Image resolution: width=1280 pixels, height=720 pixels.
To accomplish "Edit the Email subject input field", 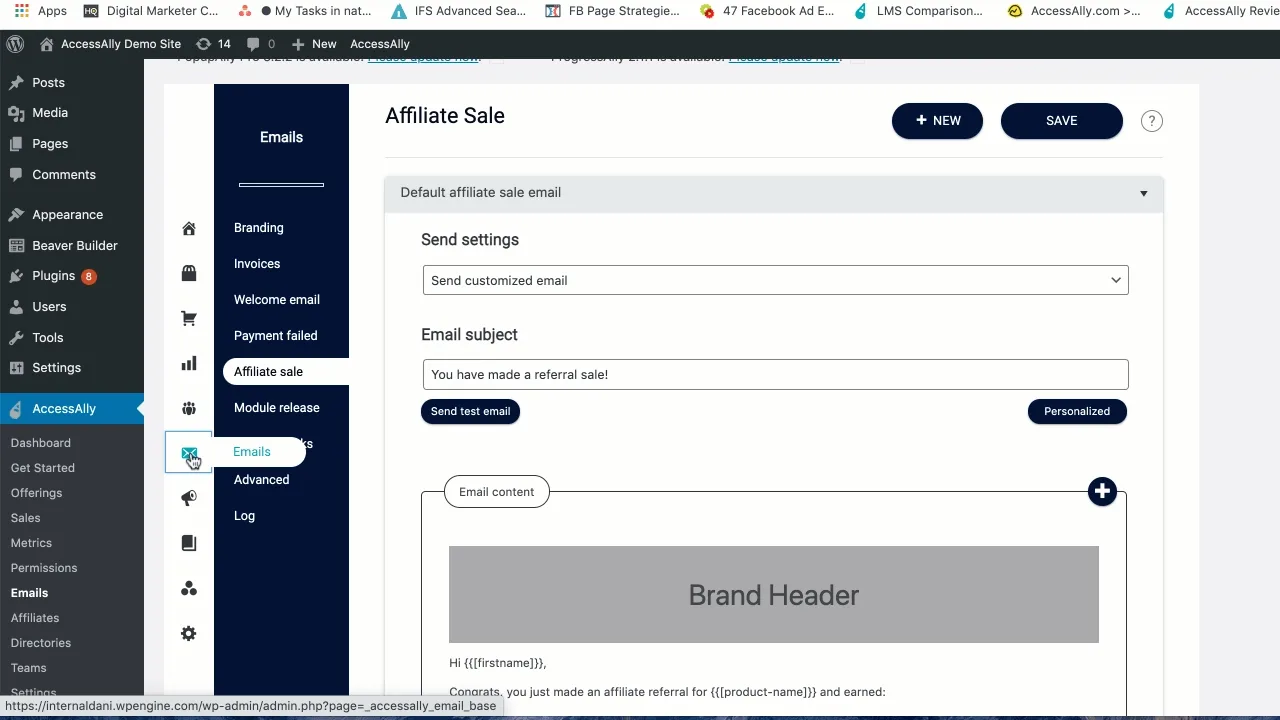I will tap(775, 374).
